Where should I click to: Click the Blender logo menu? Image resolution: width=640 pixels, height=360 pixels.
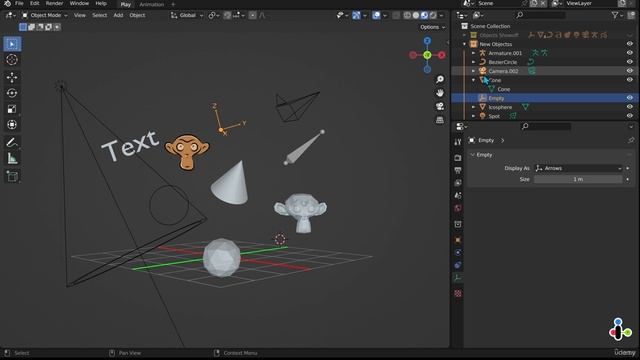tap(7, 3)
